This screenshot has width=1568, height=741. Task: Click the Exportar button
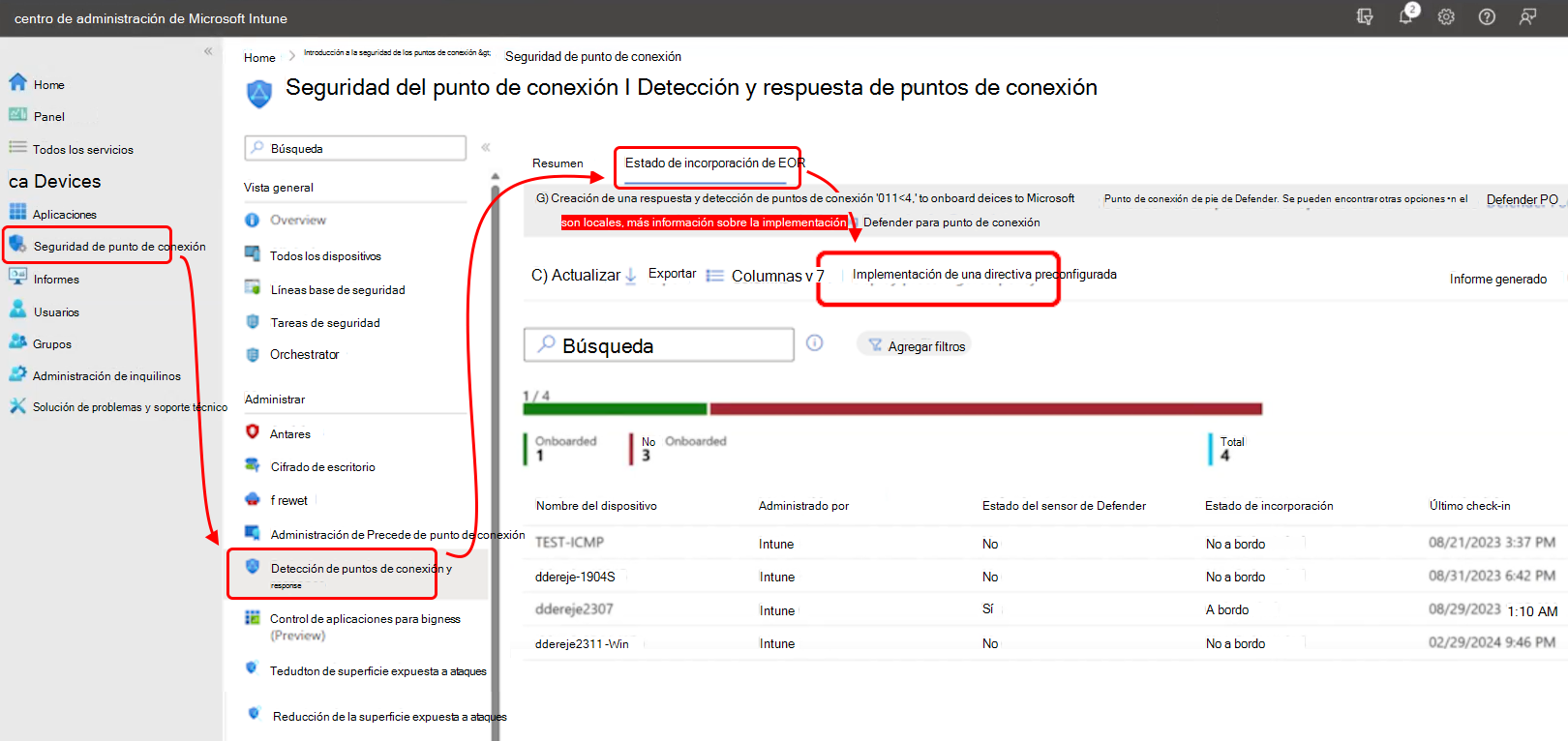pos(672,274)
